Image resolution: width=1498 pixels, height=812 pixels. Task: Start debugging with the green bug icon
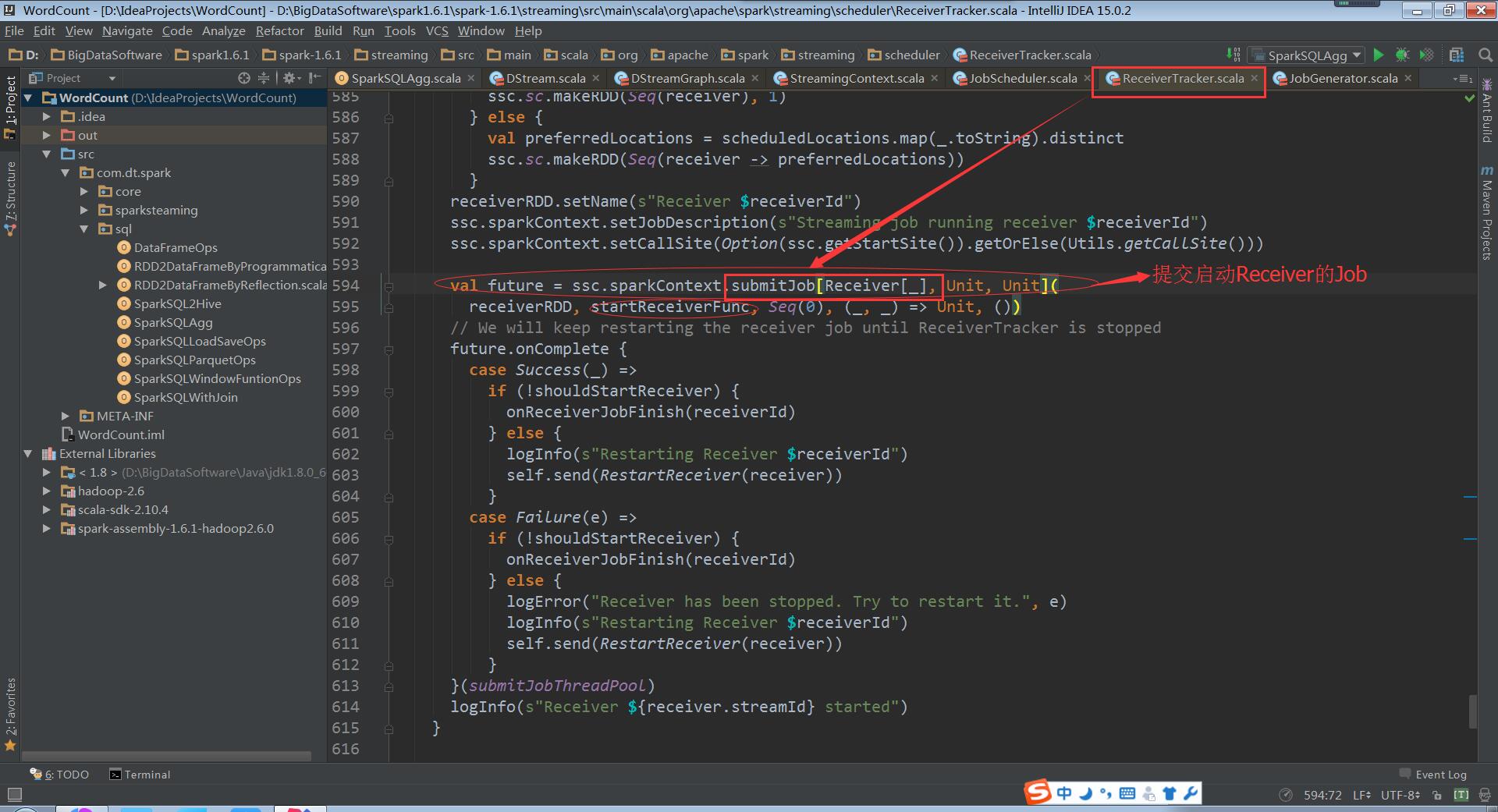(x=1402, y=55)
